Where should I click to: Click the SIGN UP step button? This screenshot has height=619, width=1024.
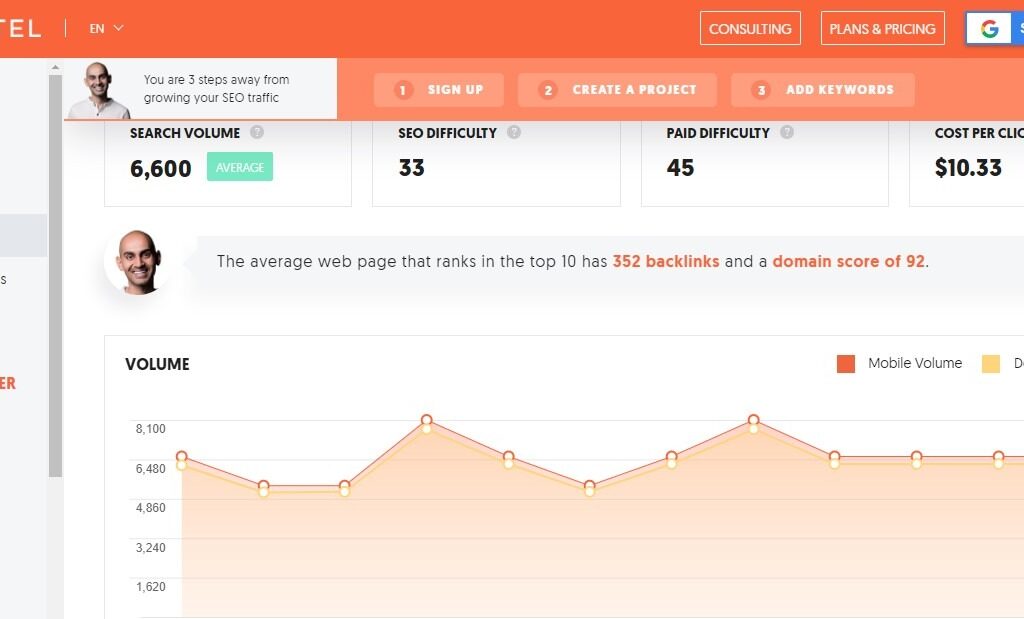point(438,89)
